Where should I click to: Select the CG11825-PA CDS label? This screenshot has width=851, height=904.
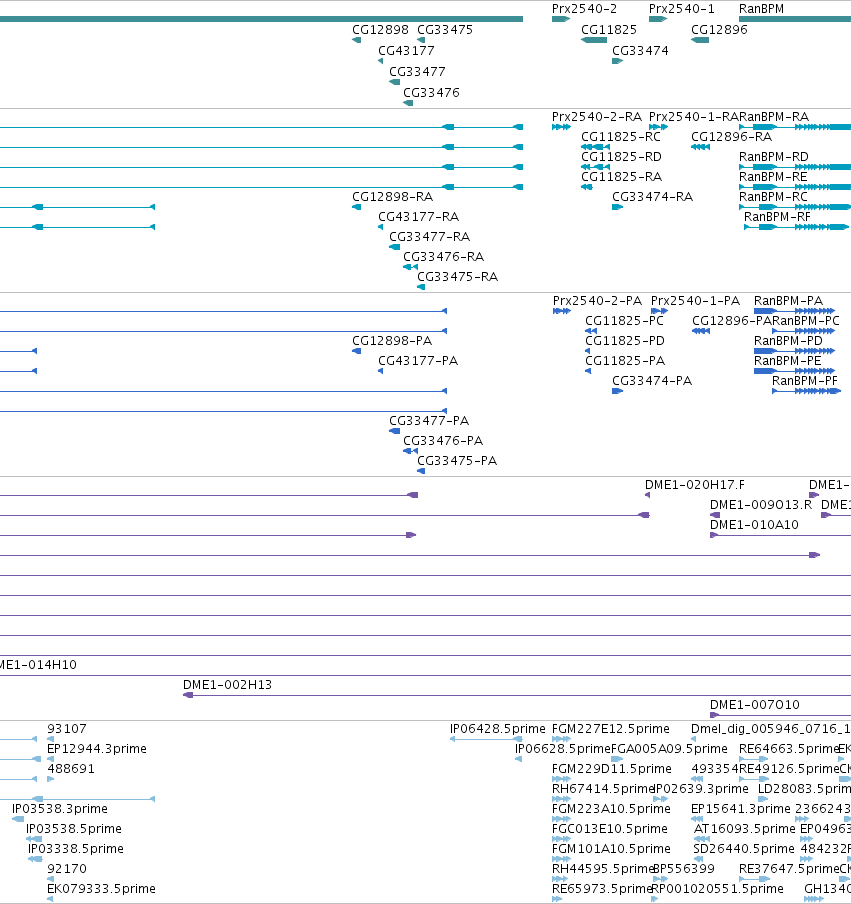coord(625,360)
